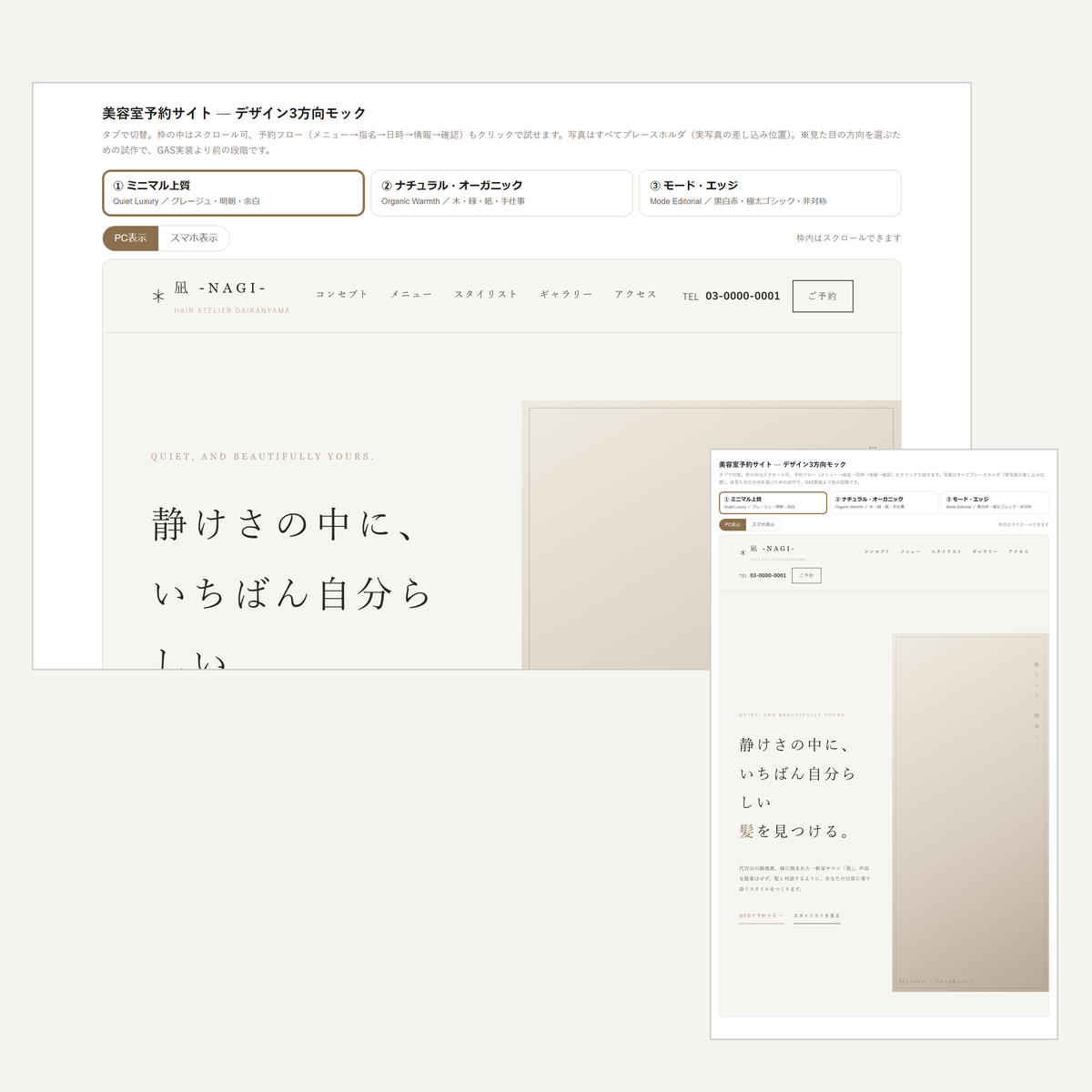Click phone number 03-0000-0001 in small window
The width and height of the screenshot is (1092, 1092).
[768, 575]
